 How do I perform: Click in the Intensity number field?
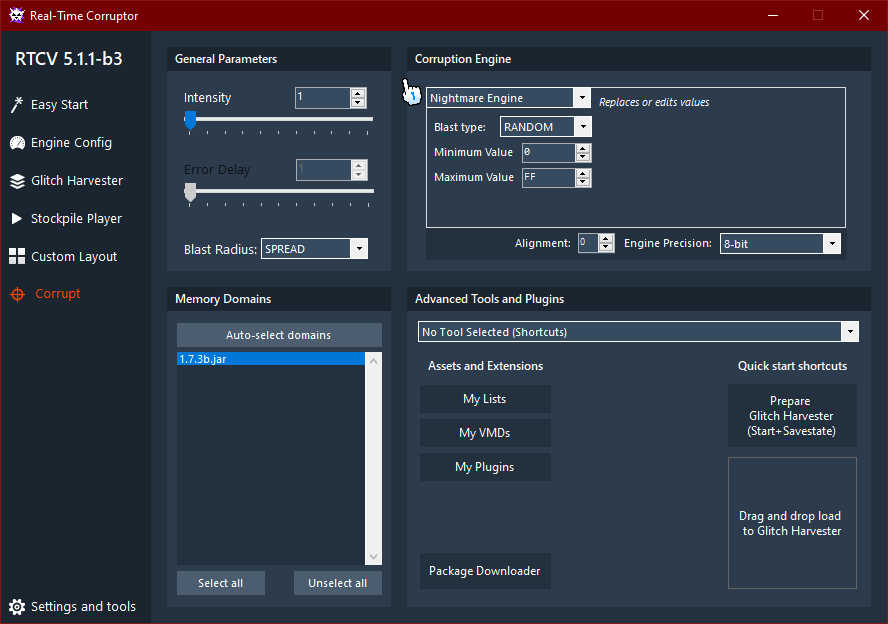pos(323,97)
